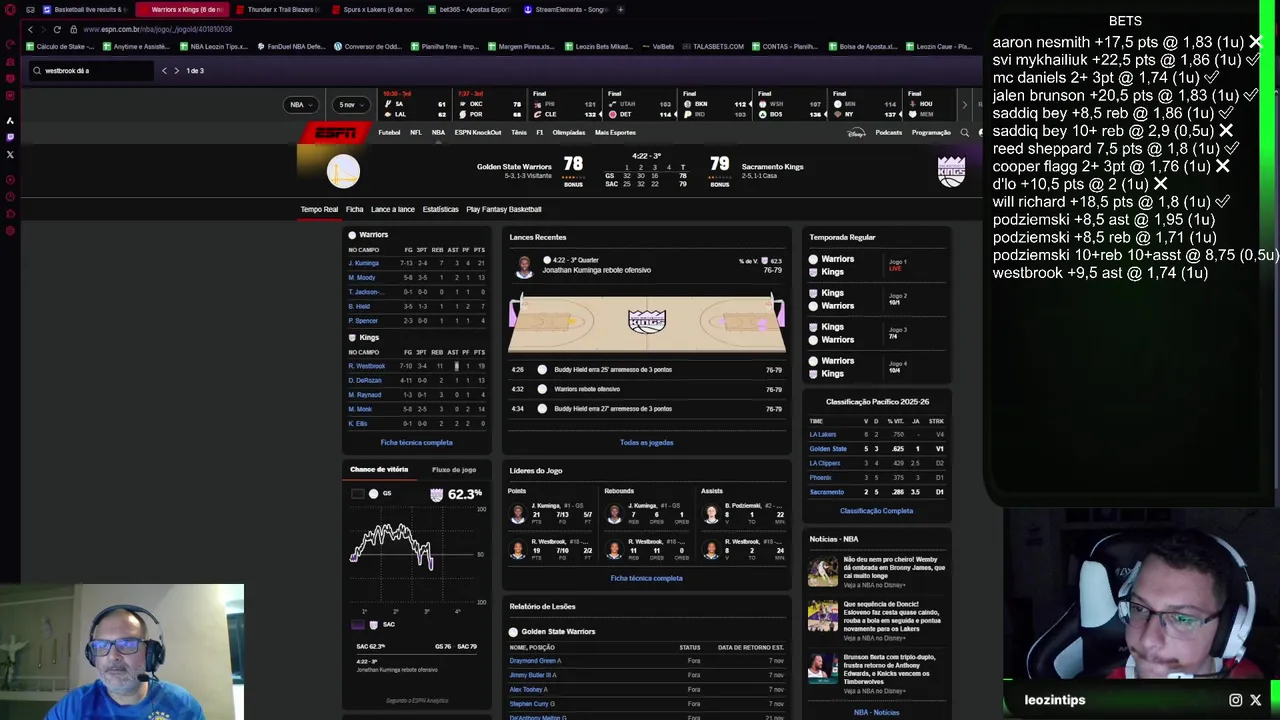Open Futebol in ESPN navigation
The width and height of the screenshot is (1280, 720).
(x=389, y=133)
